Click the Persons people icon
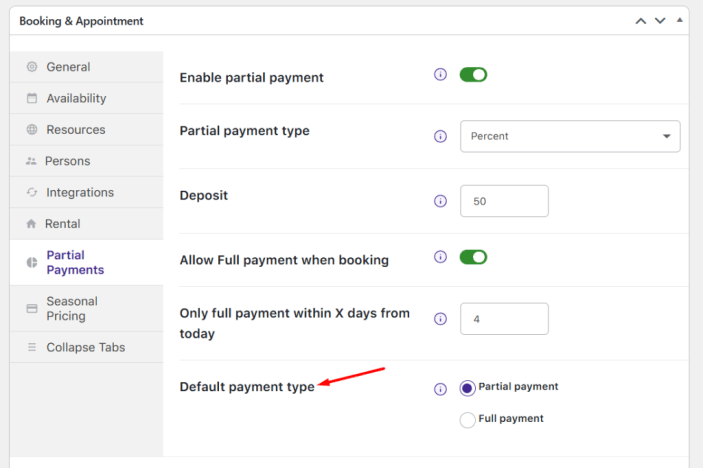The height and width of the screenshot is (468, 703). 31,161
